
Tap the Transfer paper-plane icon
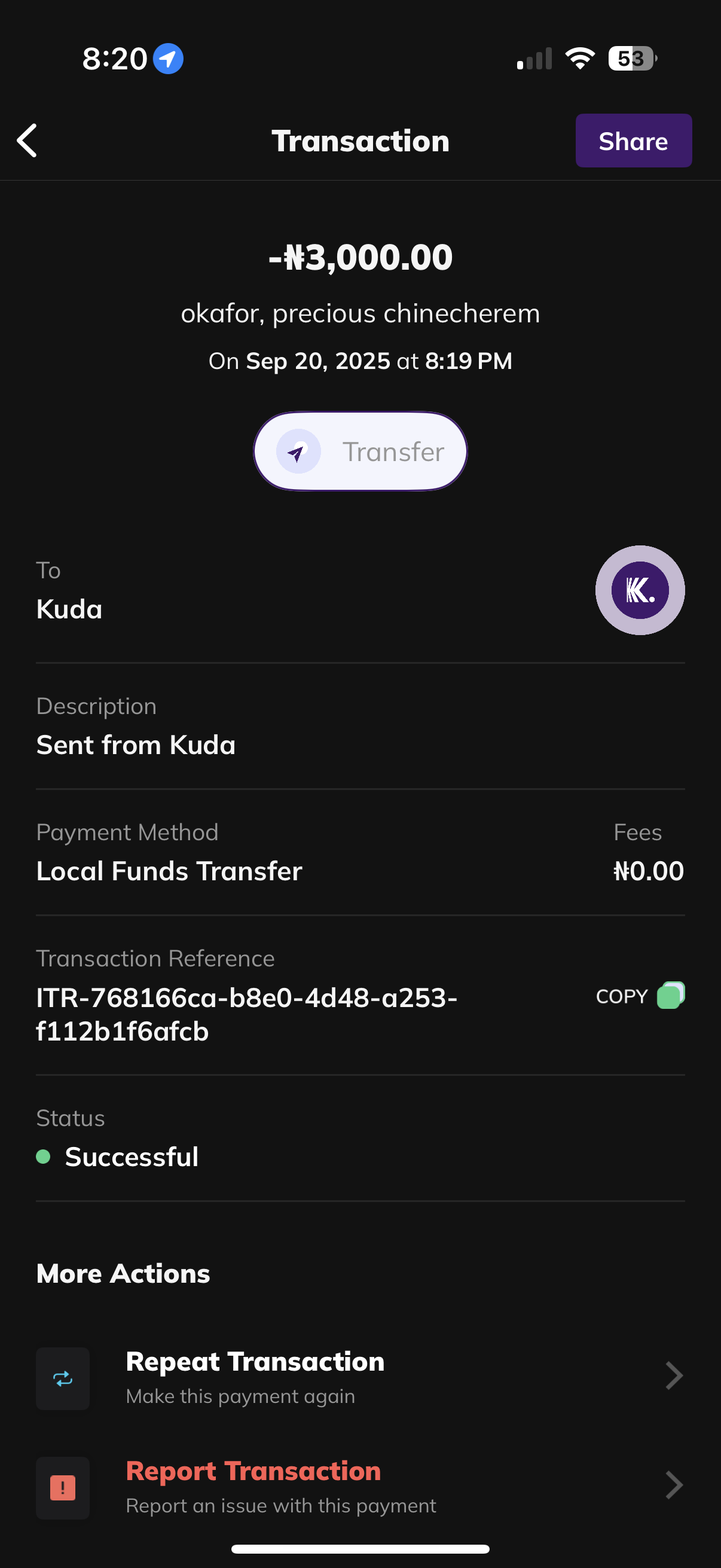tap(298, 452)
